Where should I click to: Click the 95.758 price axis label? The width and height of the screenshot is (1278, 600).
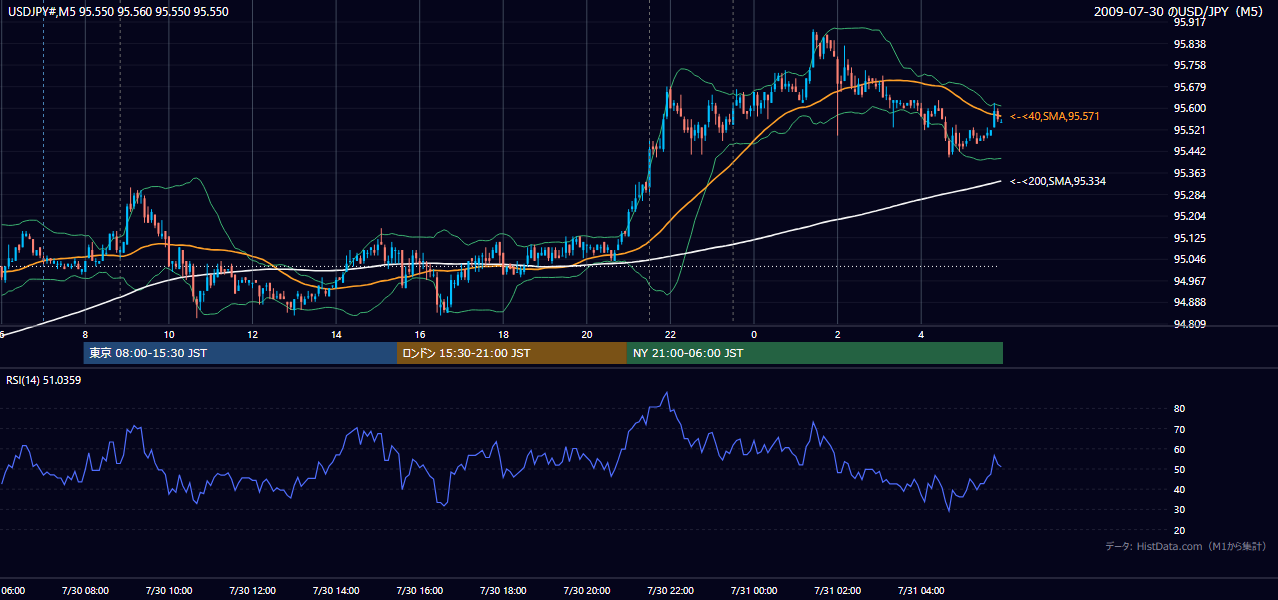tap(1189, 65)
